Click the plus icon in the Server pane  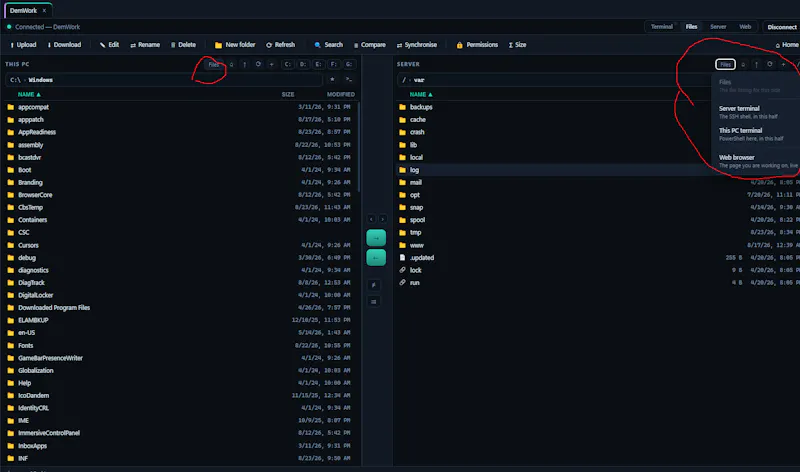coord(783,64)
